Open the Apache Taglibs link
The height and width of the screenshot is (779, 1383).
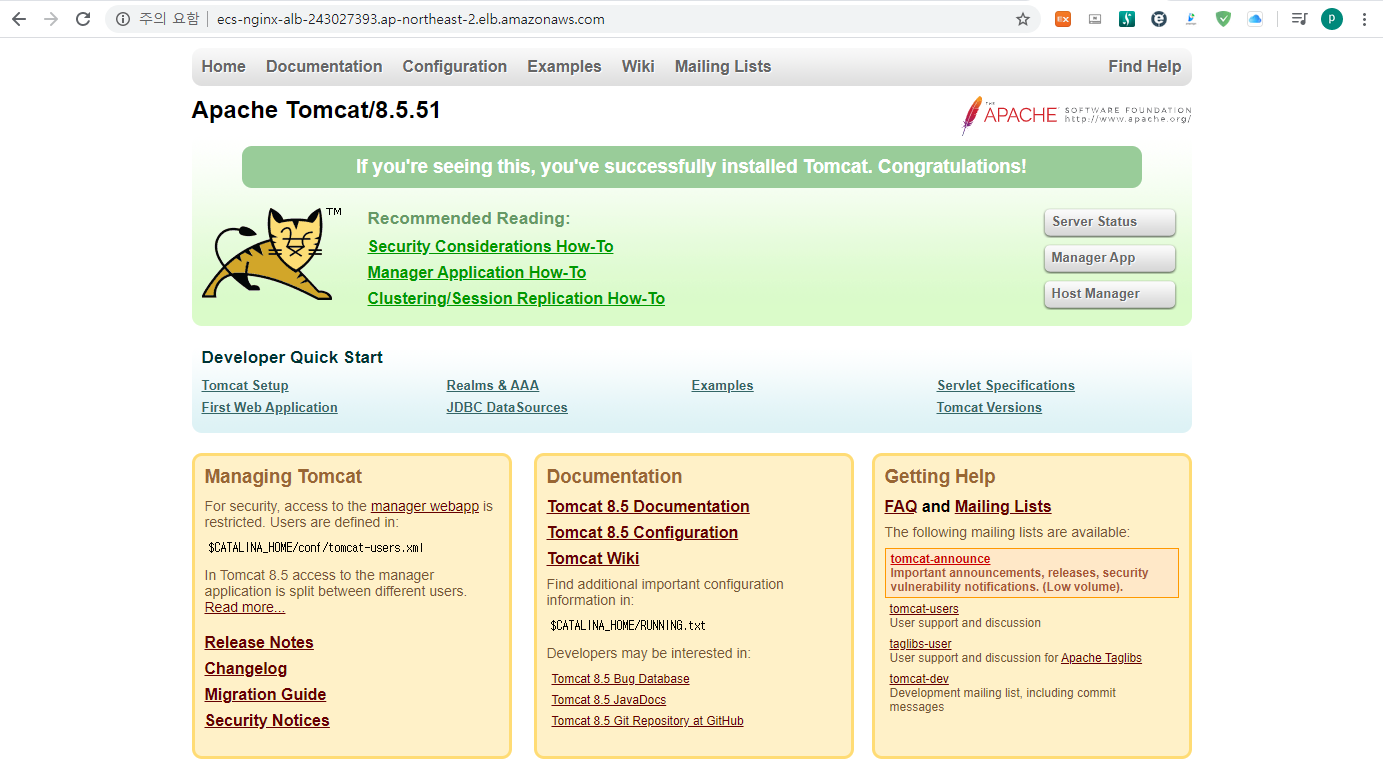[1101, 658]
